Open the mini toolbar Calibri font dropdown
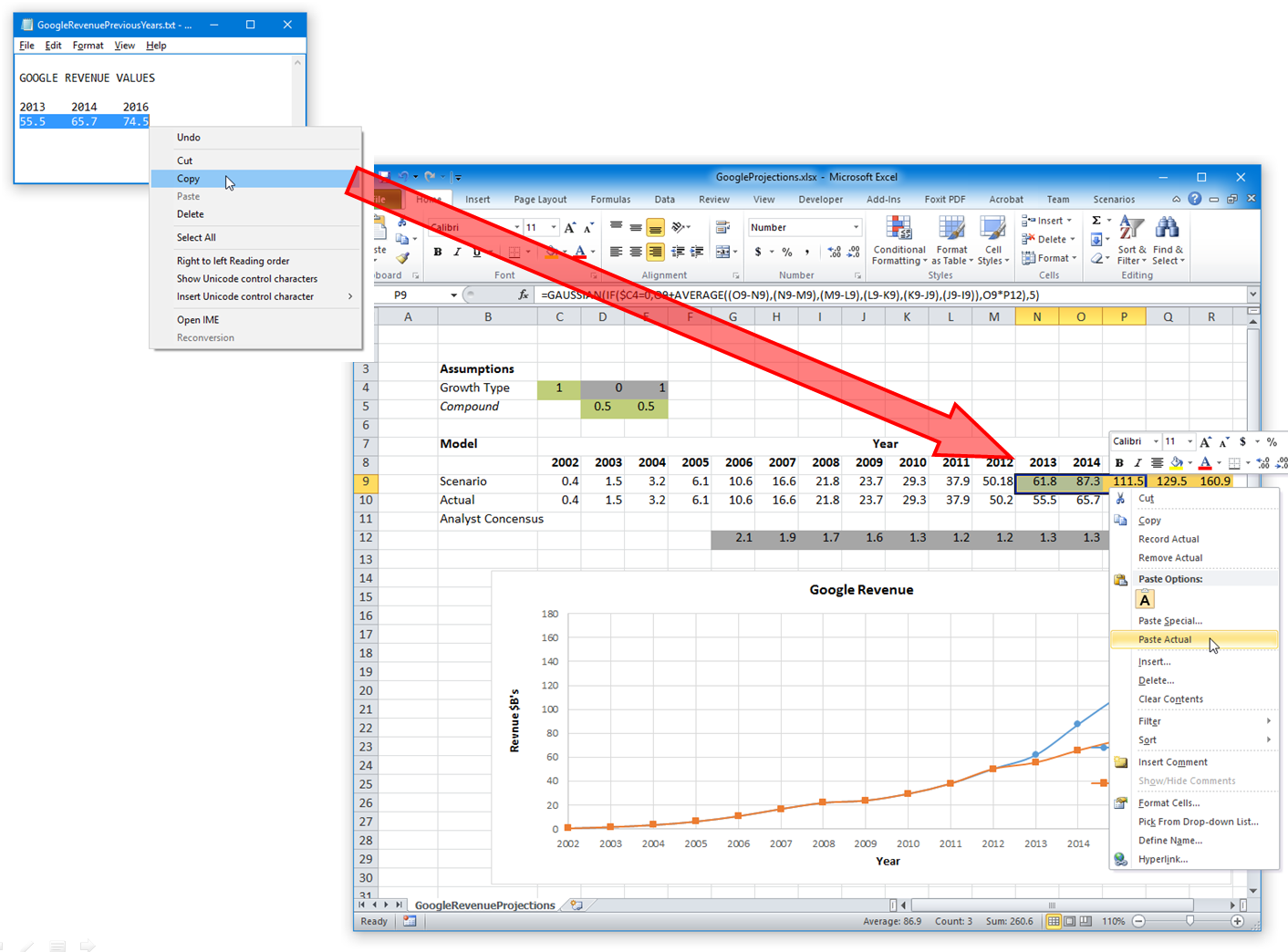The height and width of the screenshot is (952, 1288). [x=1156, y=441]
